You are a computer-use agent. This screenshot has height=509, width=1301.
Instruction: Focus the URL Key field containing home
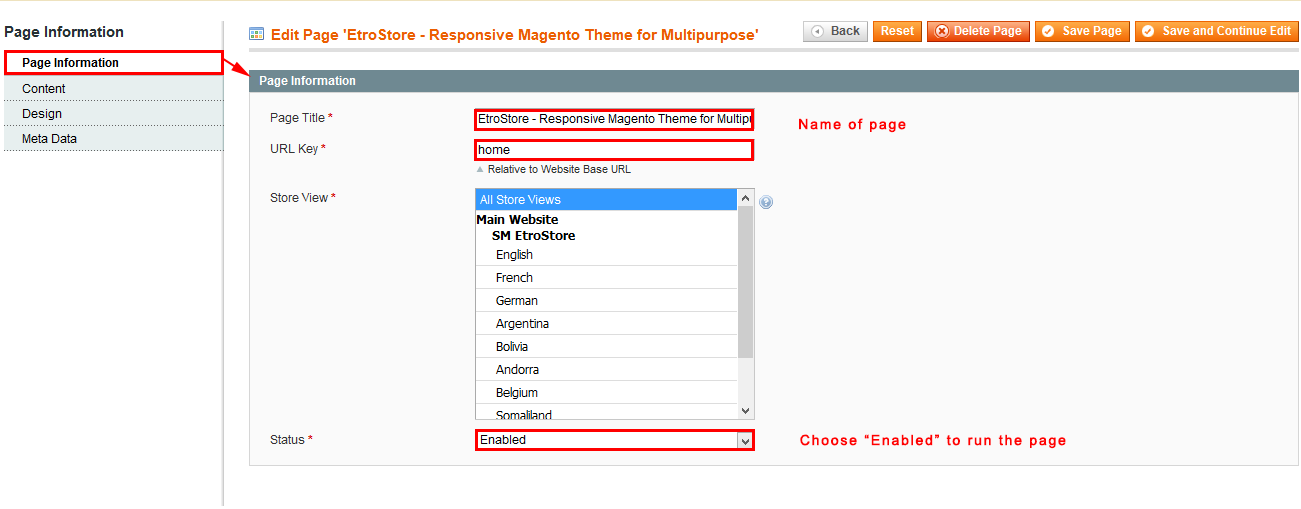pos(614,150)
